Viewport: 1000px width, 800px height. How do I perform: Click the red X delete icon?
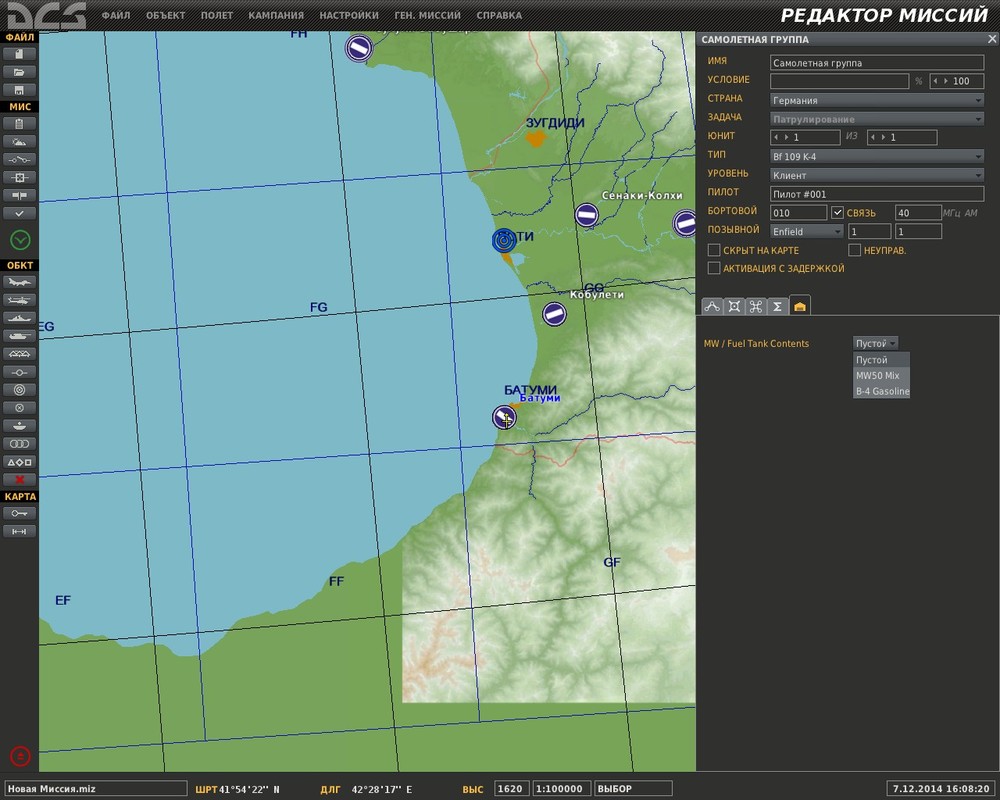(21, 480)
